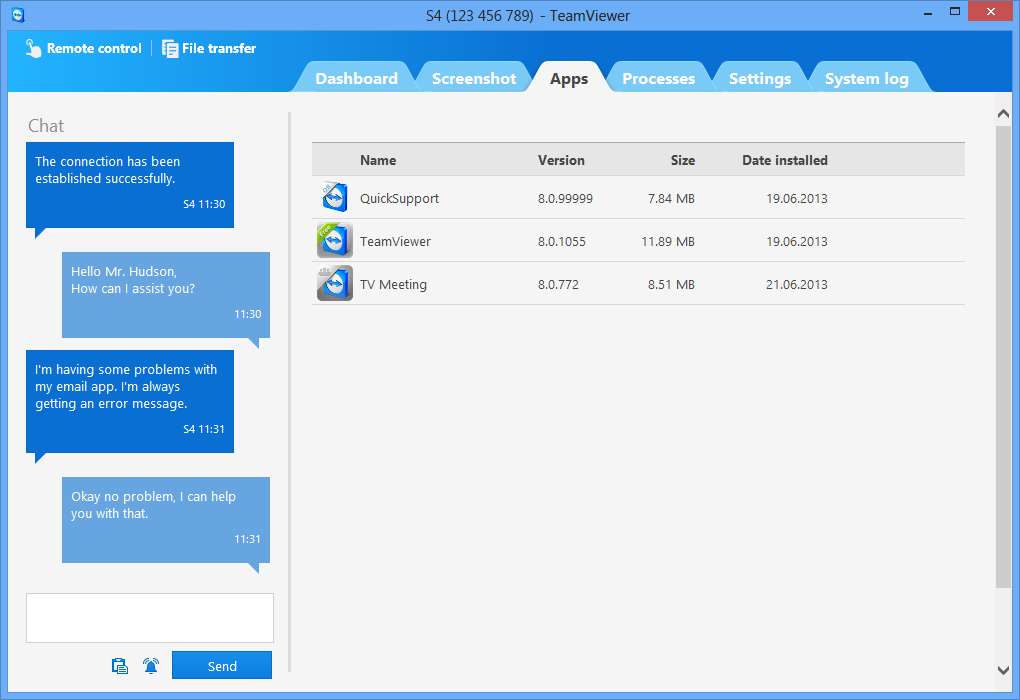Image resolution: width=1020 pixels, height=700 pixels.
Task: Sort apps by the Size column header
Action: tap(682, 160)
